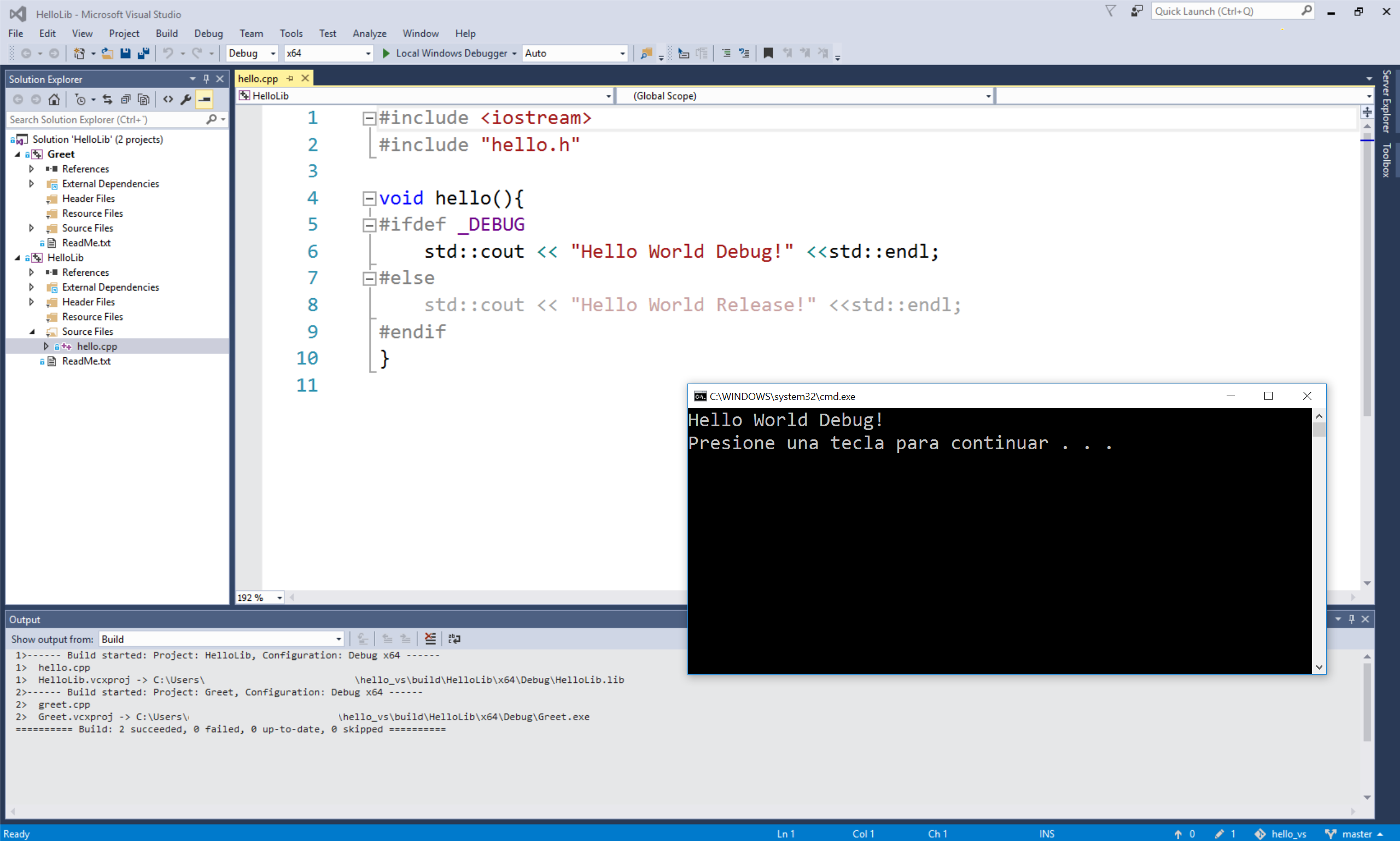Expand the x64 platform dropdown

[x=368, y=53]
